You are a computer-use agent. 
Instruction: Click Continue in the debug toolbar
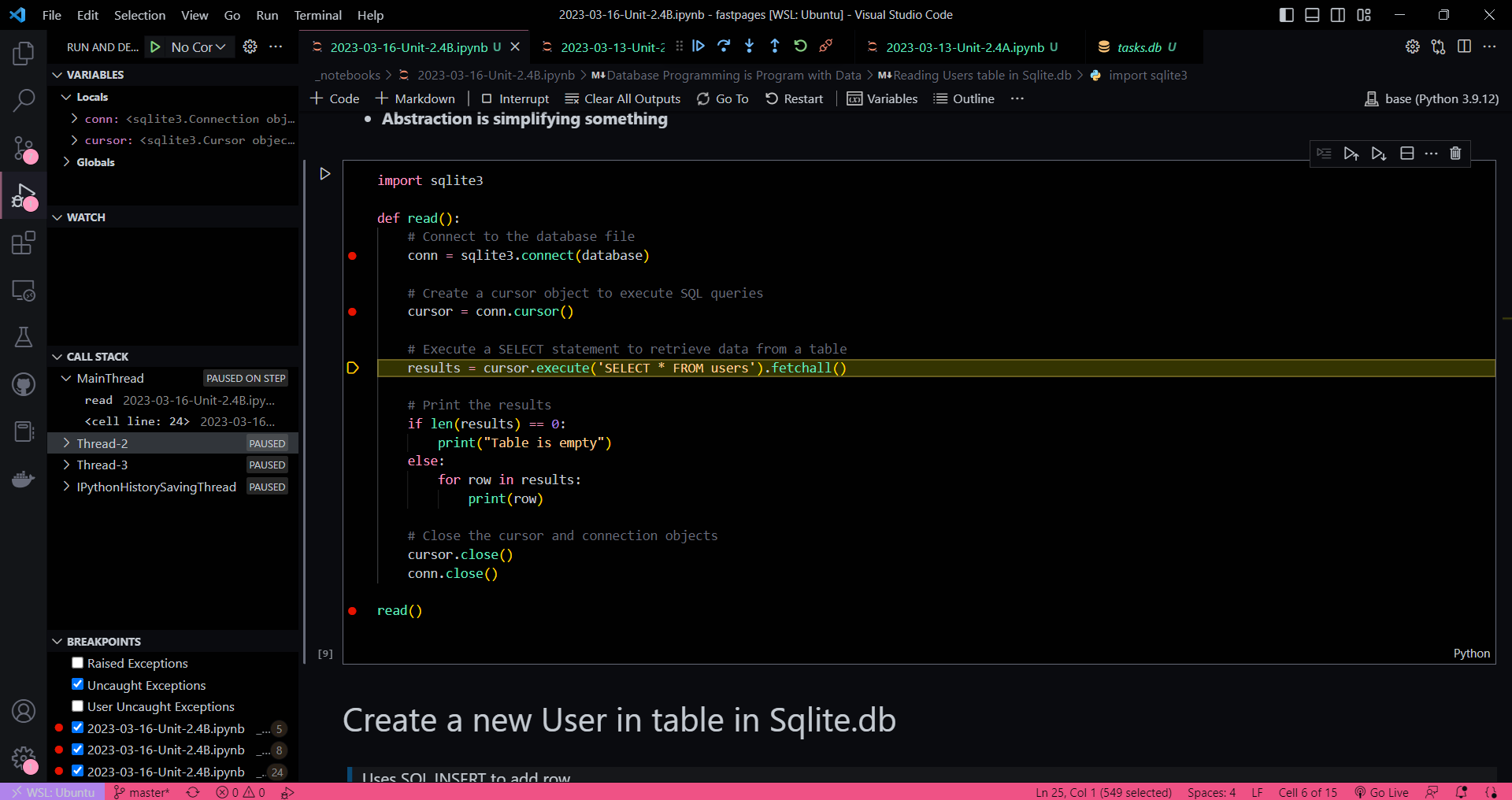pos(699,46)
